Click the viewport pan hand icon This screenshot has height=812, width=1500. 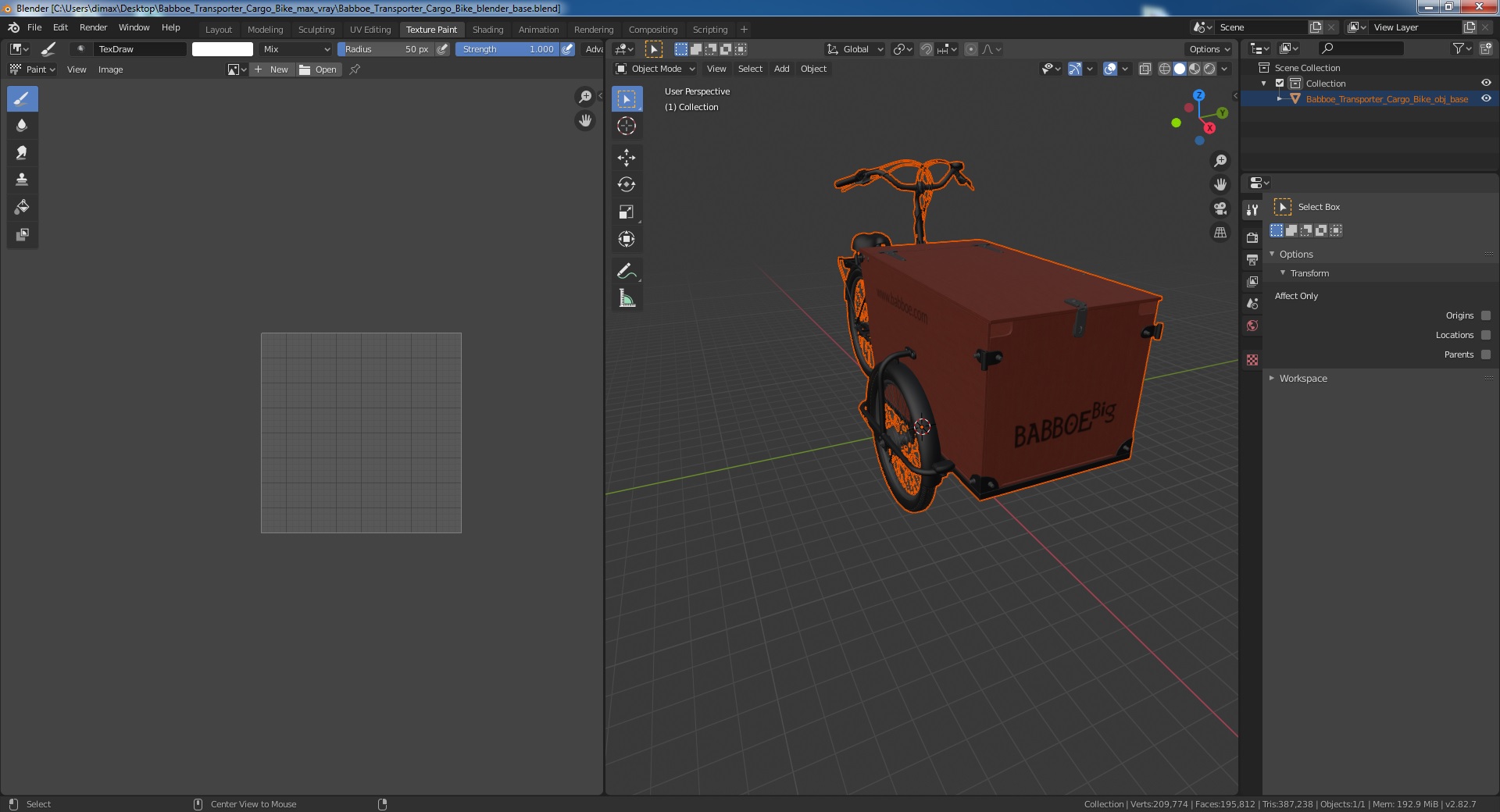pos(1220,185)
